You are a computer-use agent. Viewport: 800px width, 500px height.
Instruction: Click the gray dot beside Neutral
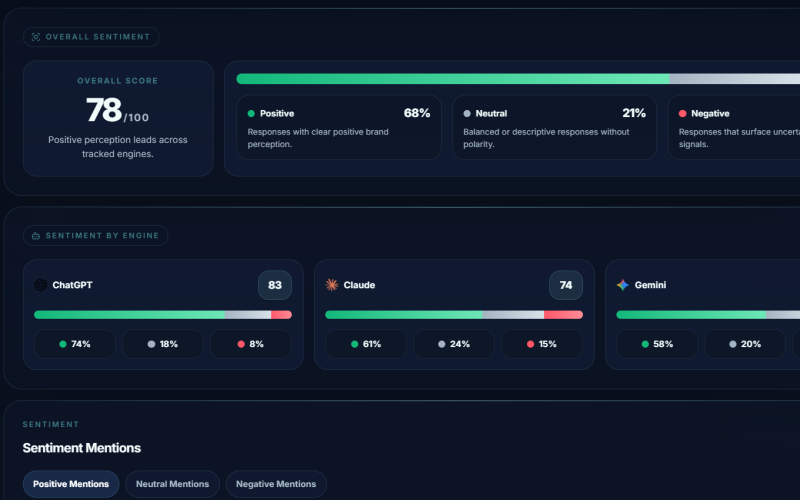[x=467, y=113]
